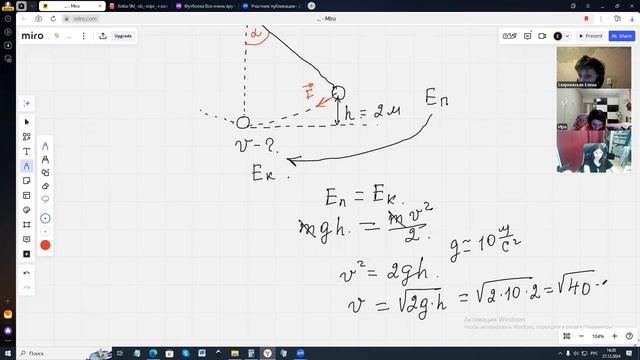
Task: Choose smart drawing shapes tool
Action: 45,172
